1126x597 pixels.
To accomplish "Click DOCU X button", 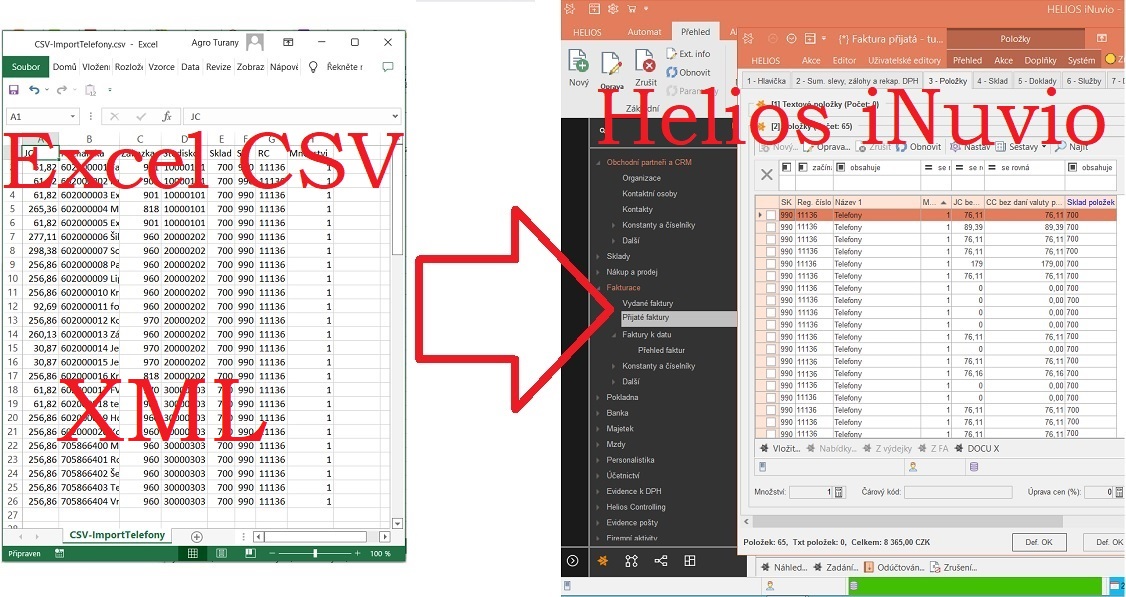I will coord(977,448).
